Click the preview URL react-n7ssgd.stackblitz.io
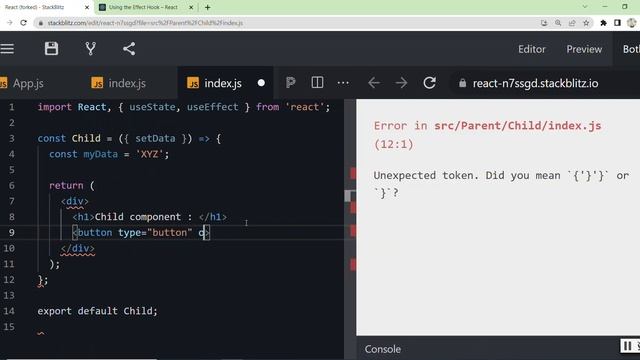The image size is (640, 360). tap(535, 83)
